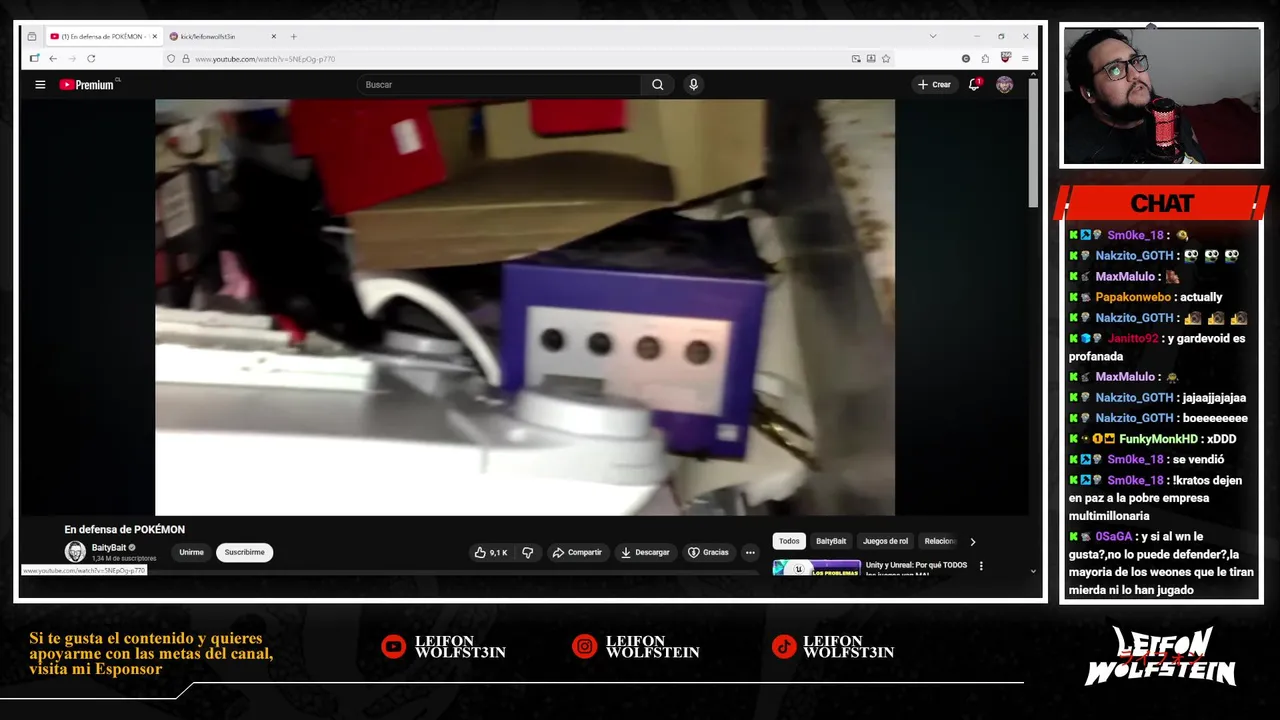Open the browser application menu

tap(1025, 59)
